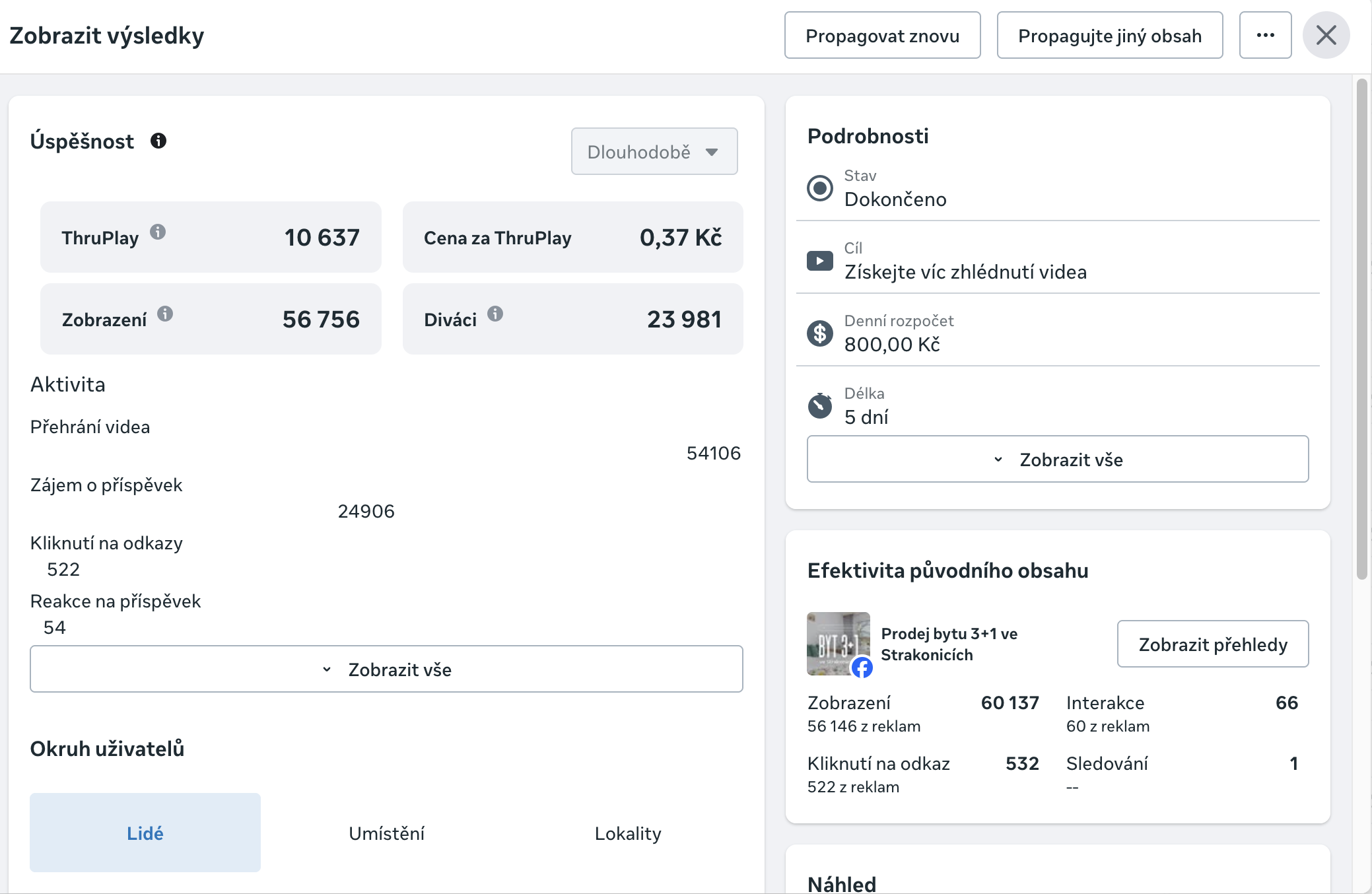1372x894 pixels.
Task: Click the Facebook badge on the post thumbnail
Action: click(x=862, y=668)
